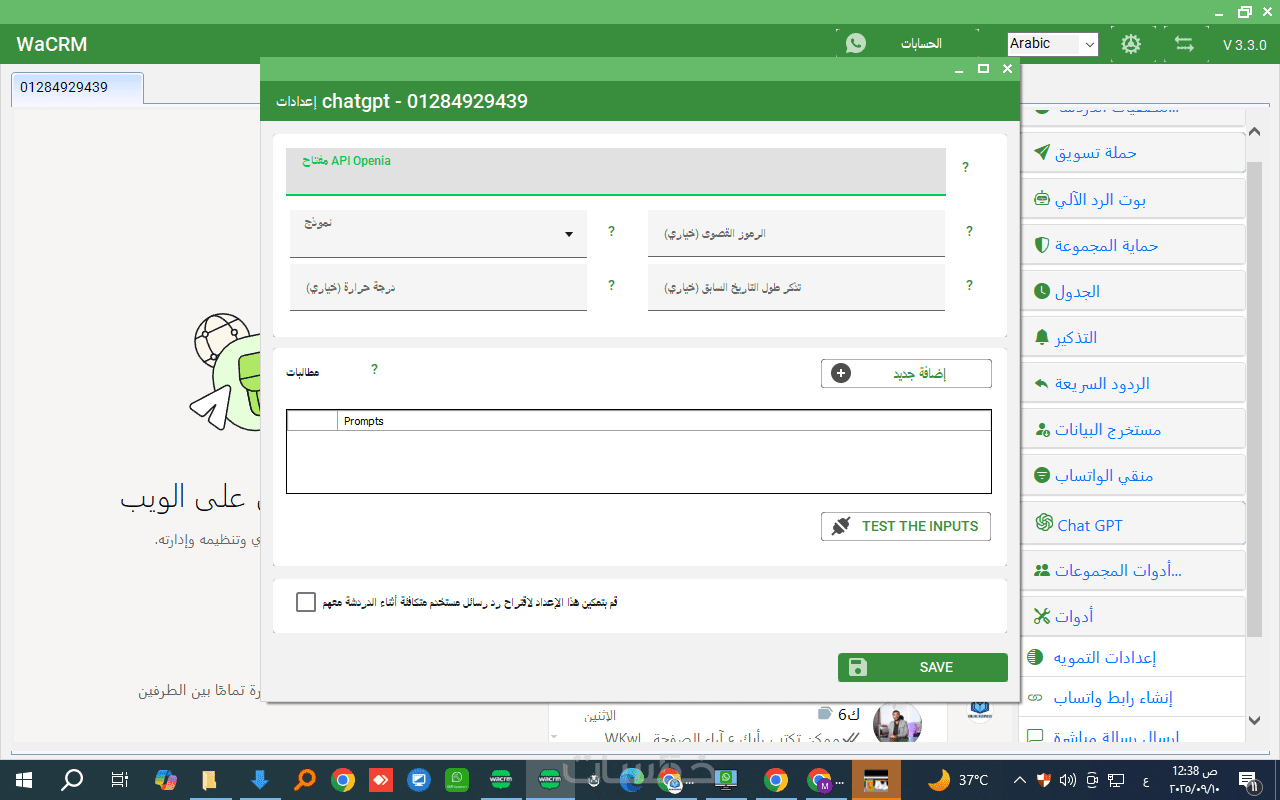Click help icon next to مطالبات label

point(374,369)
